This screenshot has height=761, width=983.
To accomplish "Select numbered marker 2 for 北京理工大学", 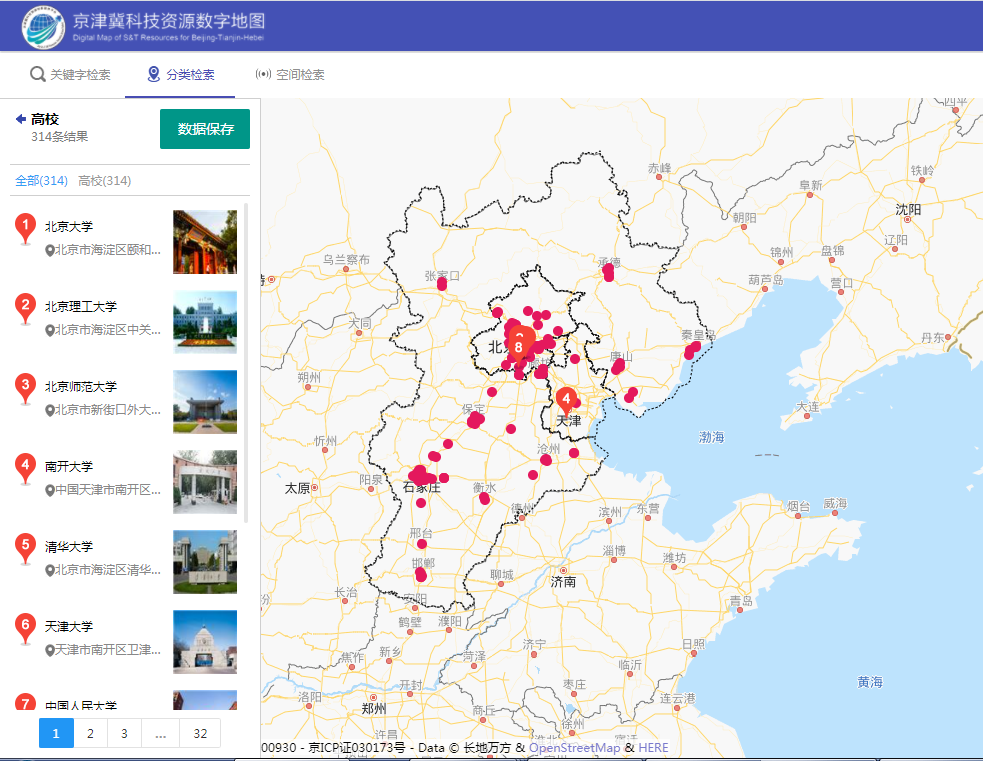I will [x=25, y=308].
